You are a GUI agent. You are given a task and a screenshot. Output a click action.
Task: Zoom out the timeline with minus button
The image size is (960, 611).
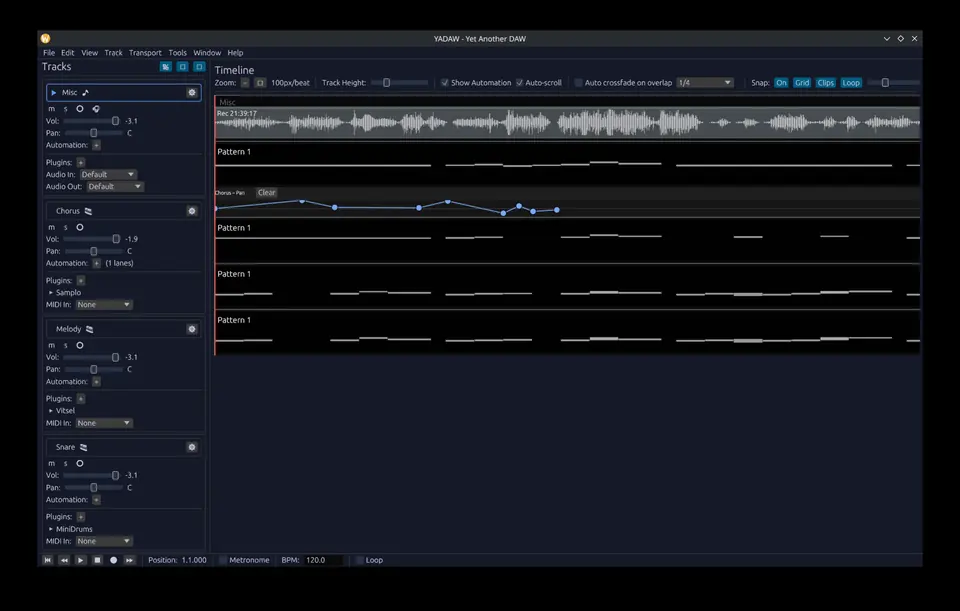(x=245, y=83)
